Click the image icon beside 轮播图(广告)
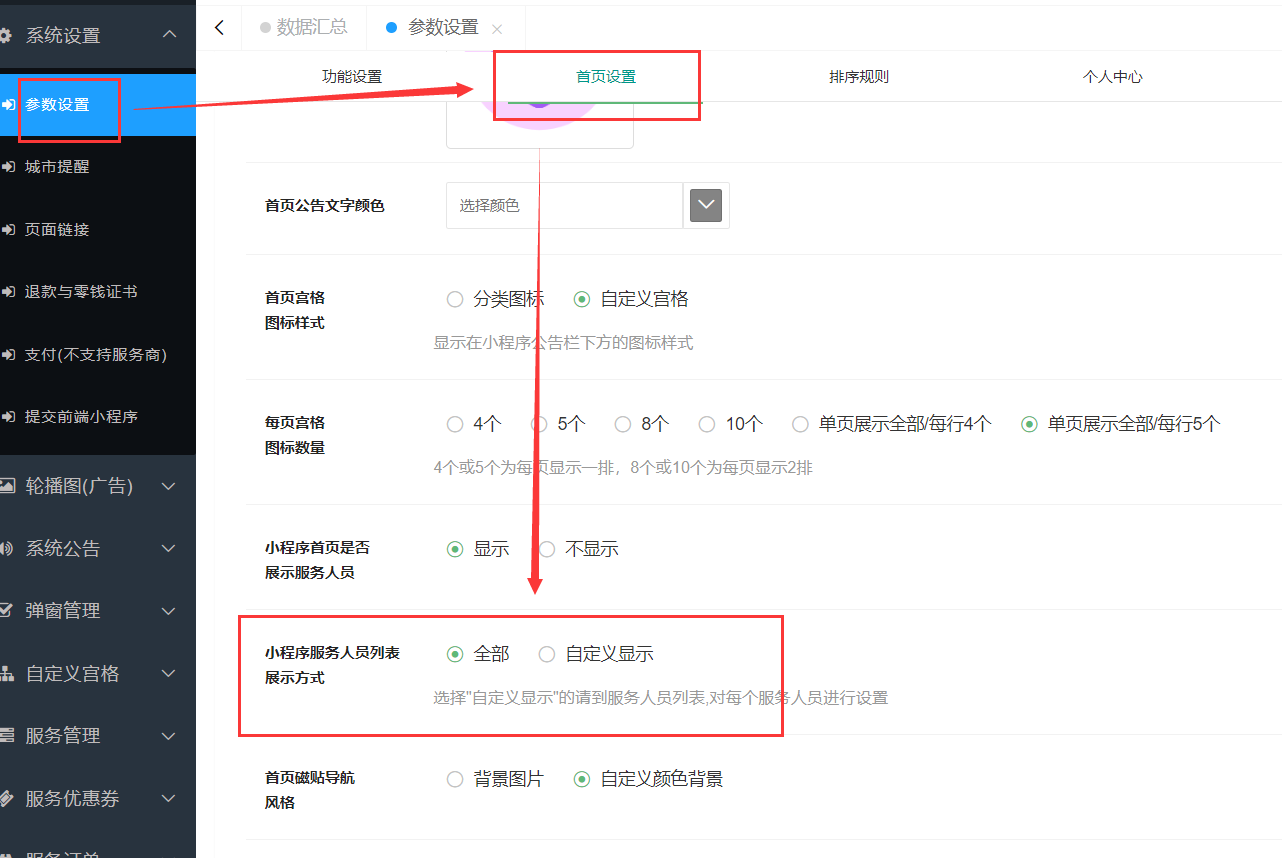 7,486
